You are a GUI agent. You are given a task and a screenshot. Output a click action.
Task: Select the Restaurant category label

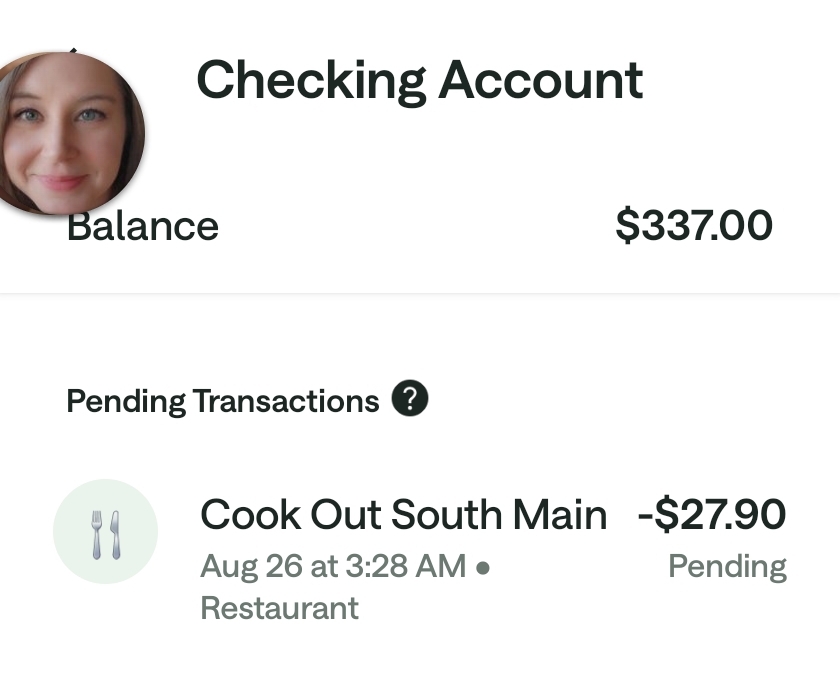tap(279, 607)
